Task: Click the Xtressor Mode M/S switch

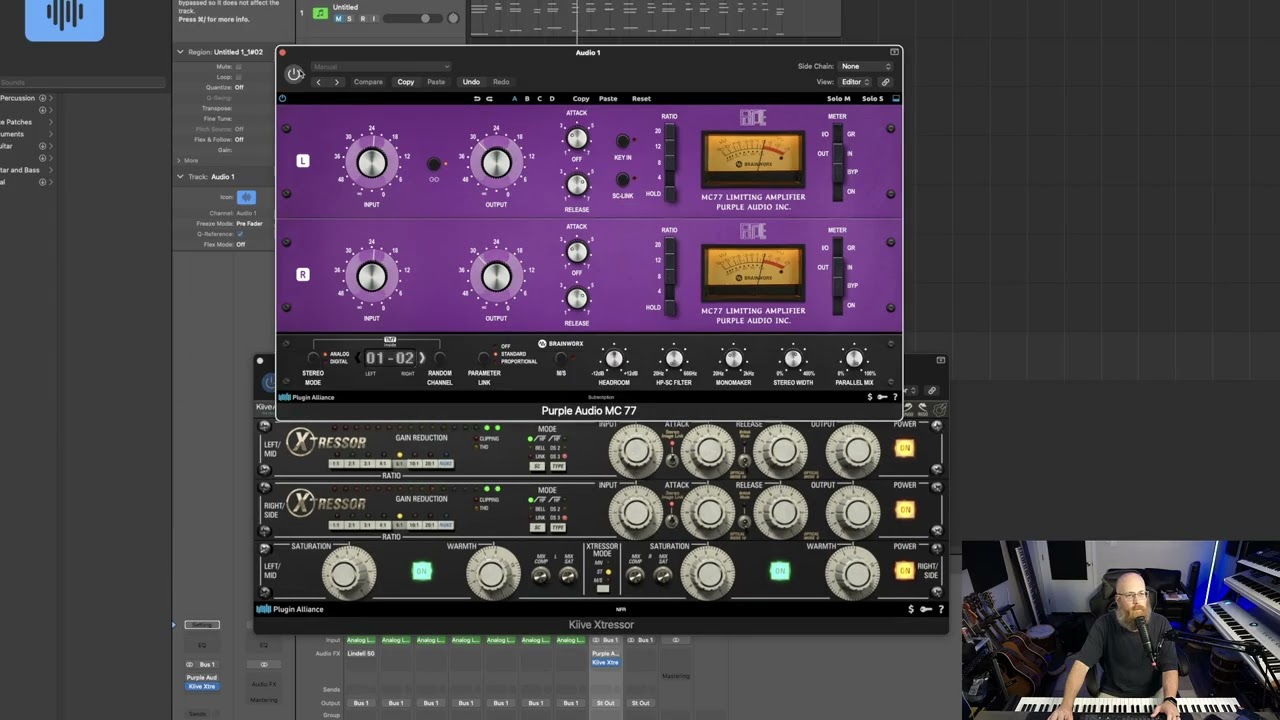Action: [602, 588]
